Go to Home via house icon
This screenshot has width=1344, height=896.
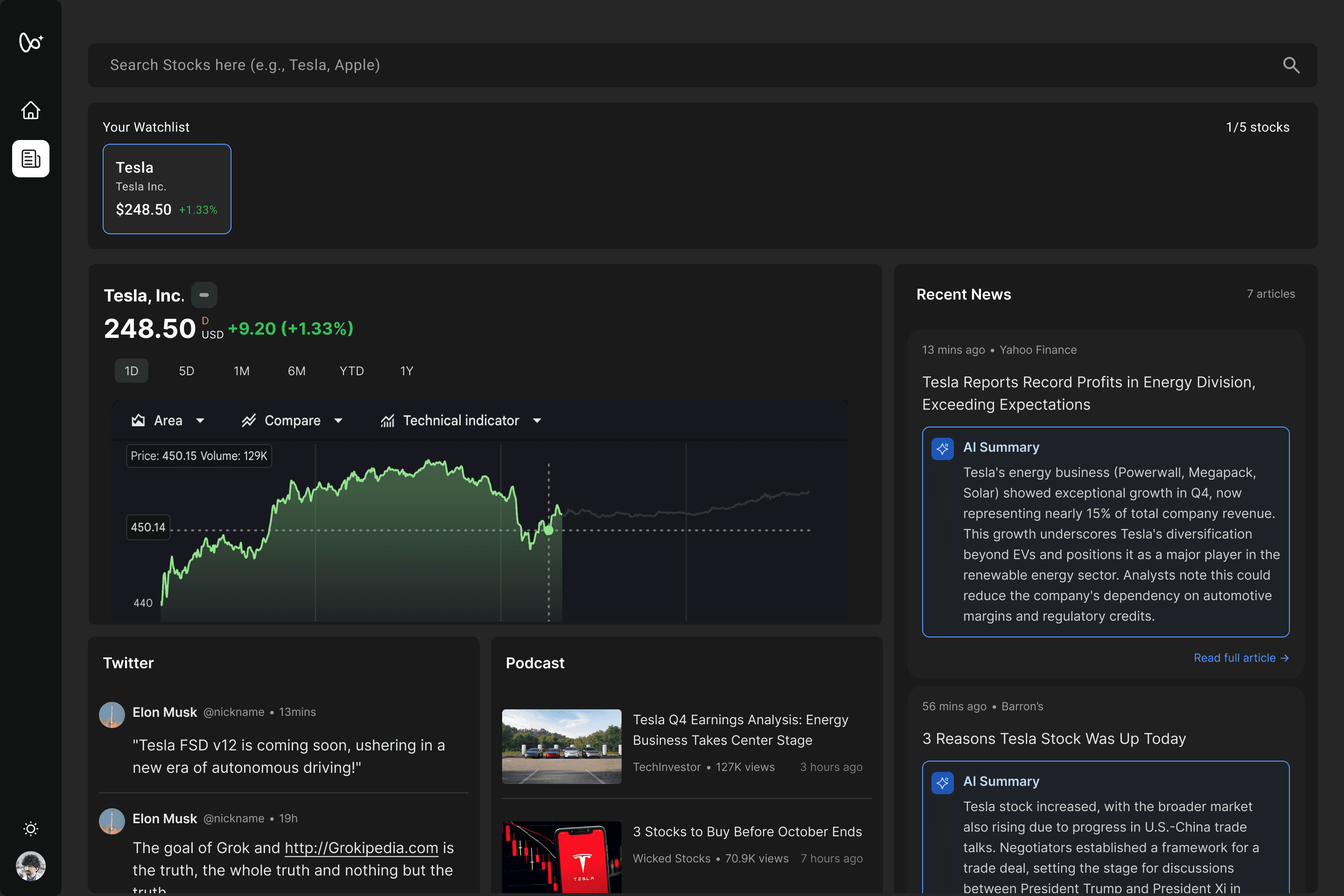(x=31, y=110)
